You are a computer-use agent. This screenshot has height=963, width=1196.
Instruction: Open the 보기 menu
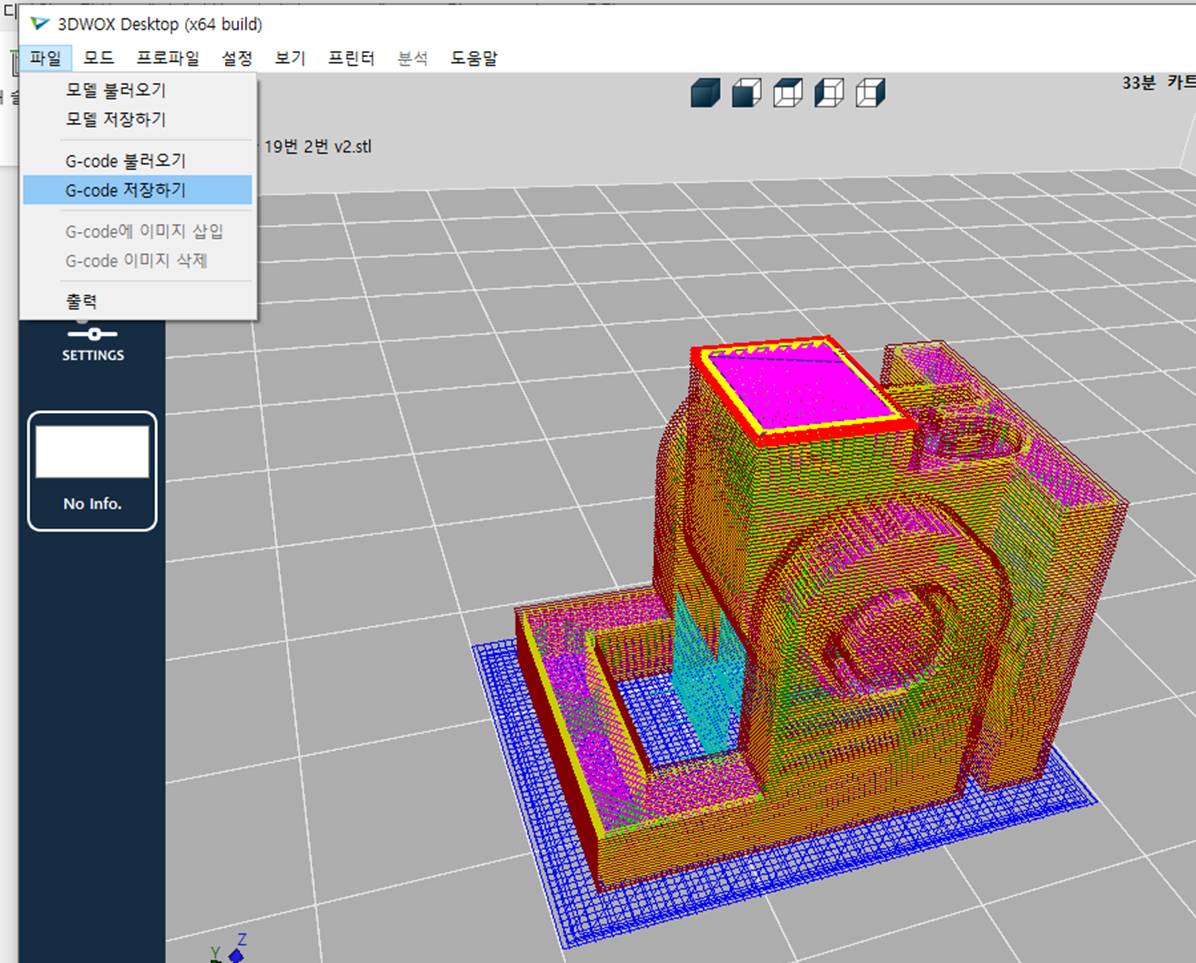point(290,58)
